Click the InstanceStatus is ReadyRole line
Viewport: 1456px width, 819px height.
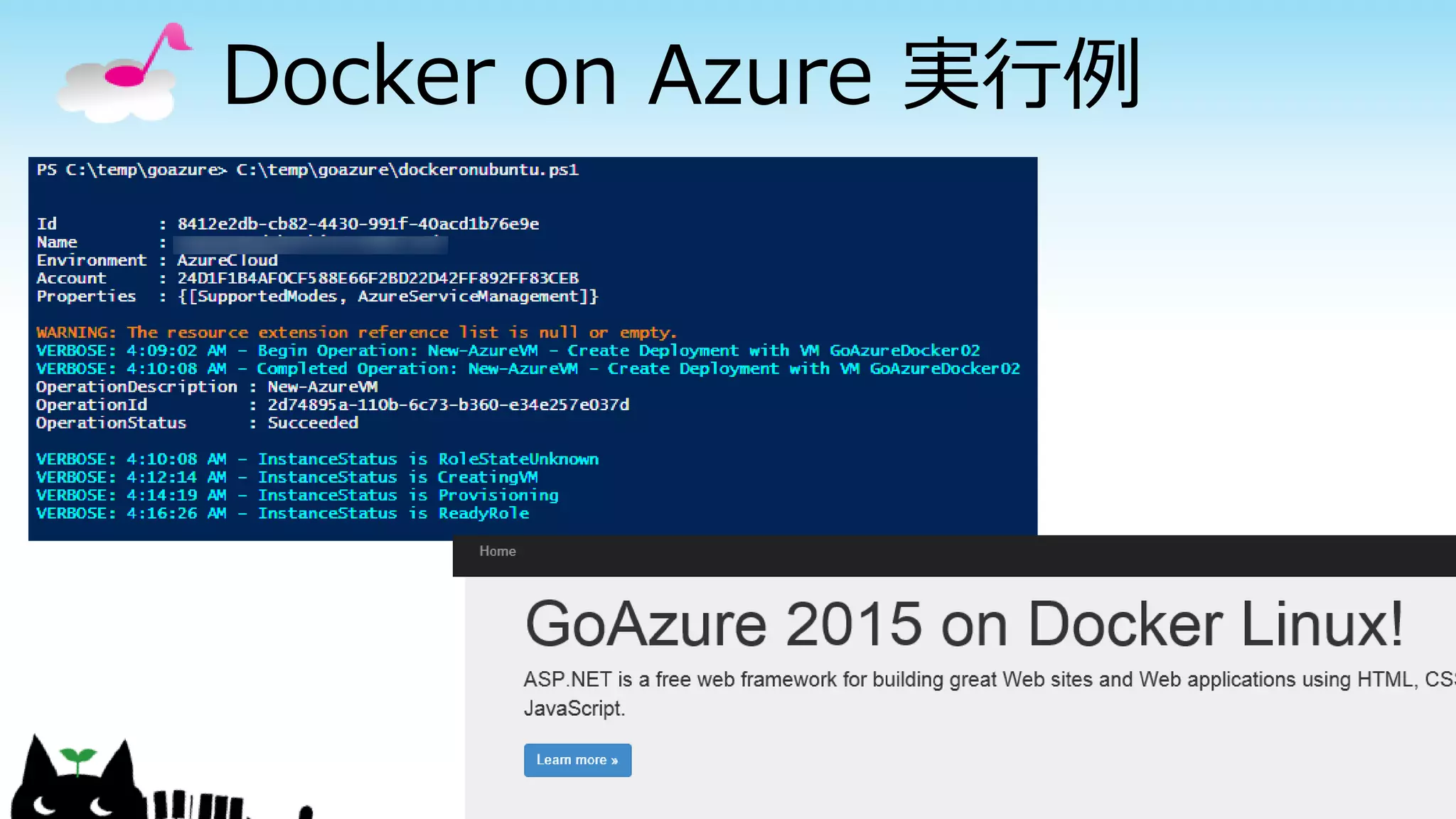pyautogui.click(x=283, y=513)
